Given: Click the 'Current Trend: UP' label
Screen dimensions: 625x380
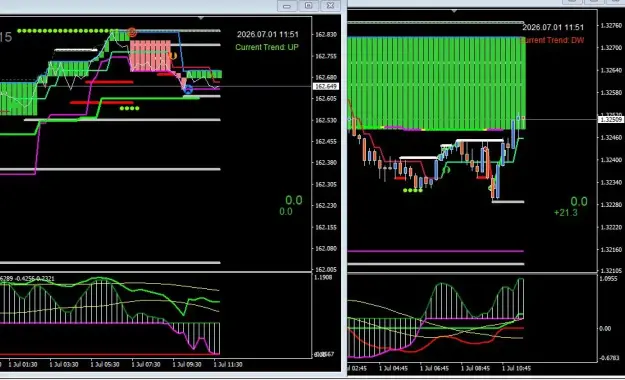Looking at the screenshot, I should click(x=267, y=47).
